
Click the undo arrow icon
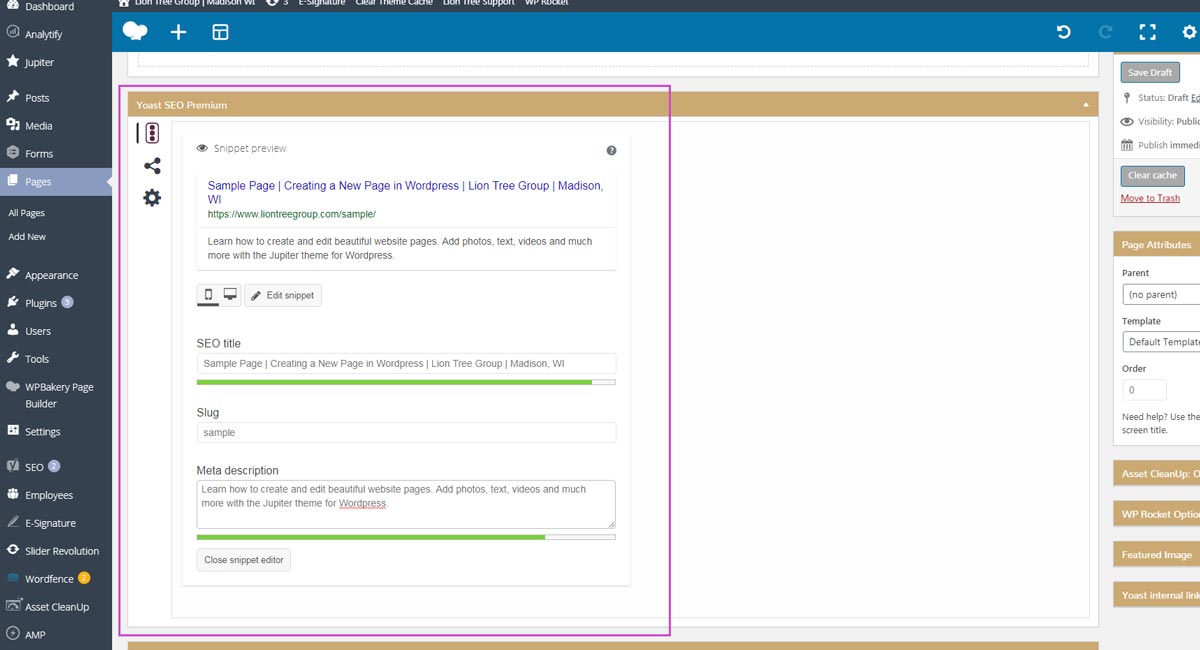pos(1064,32)
